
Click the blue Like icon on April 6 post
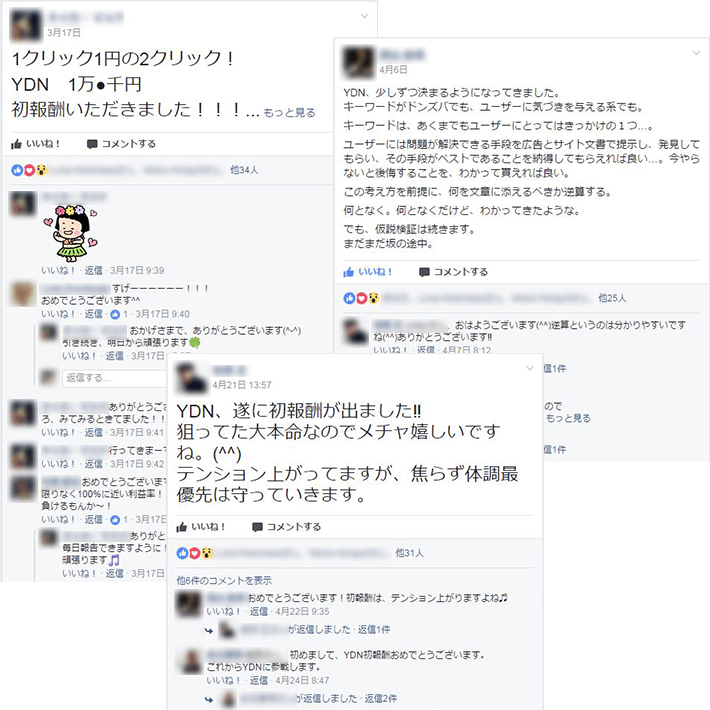click(349, 272)
